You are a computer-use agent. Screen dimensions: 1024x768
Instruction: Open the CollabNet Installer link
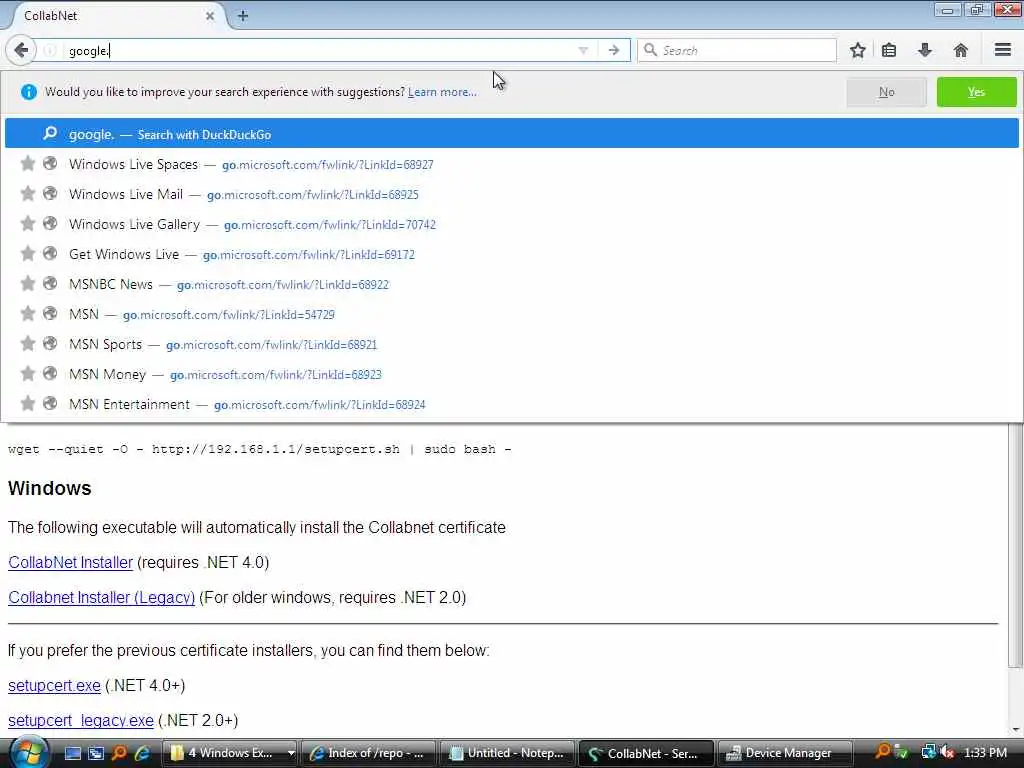tap(71, 562)
